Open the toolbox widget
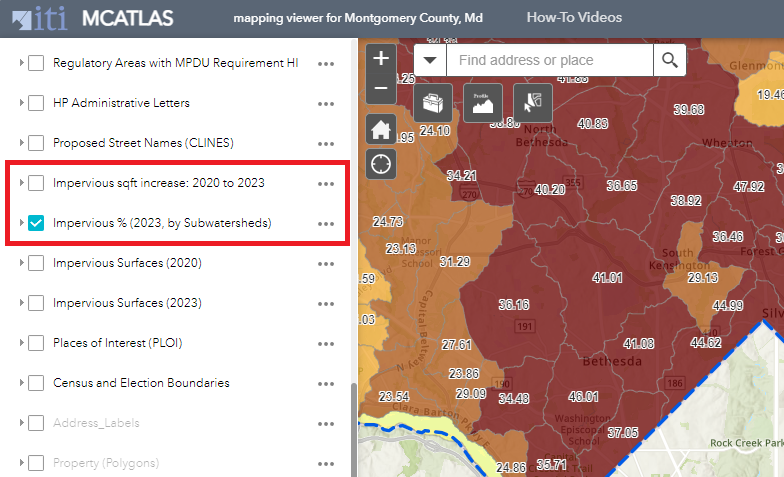Screen dimensions: 784x477 pos(432,102)
